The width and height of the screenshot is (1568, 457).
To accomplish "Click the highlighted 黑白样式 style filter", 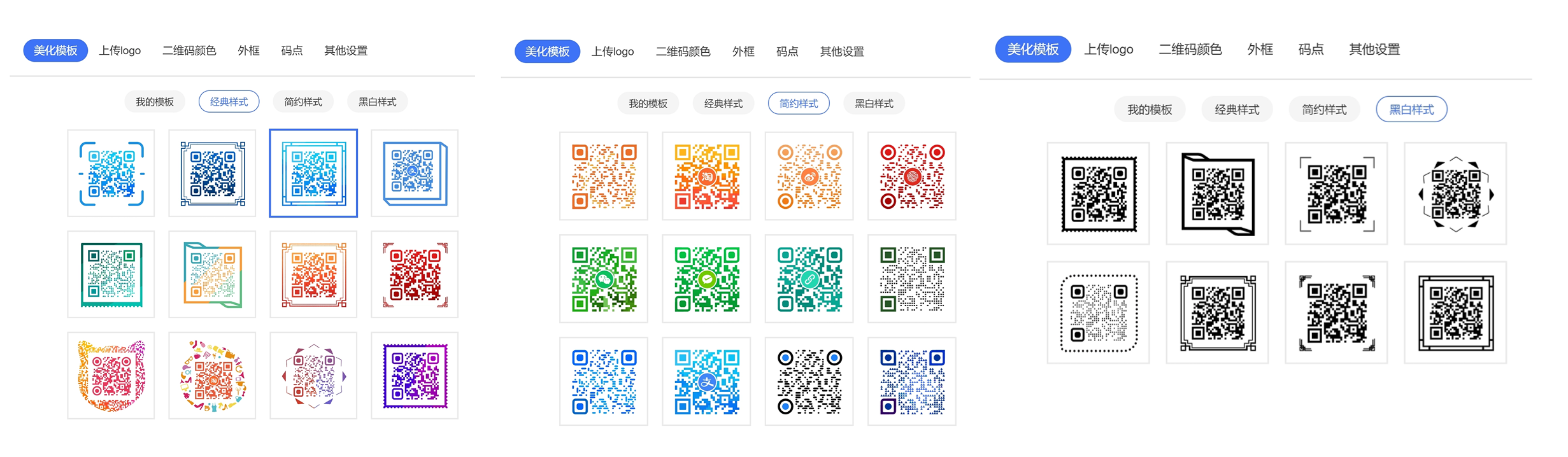I will [1411, 109].
